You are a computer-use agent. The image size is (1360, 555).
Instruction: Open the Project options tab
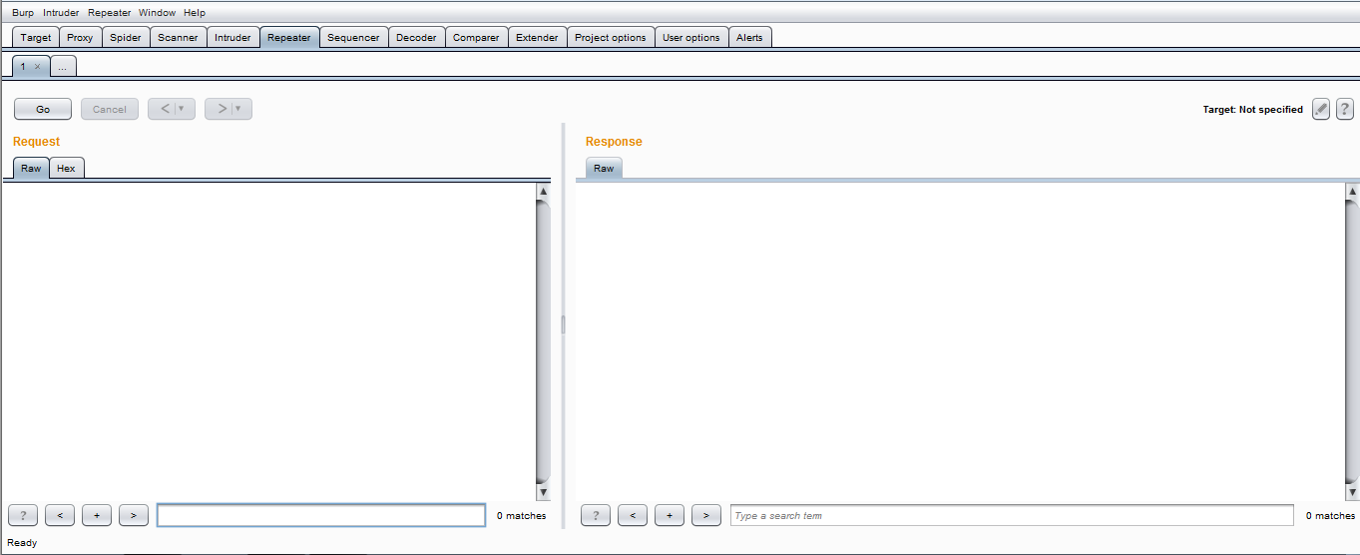[611, 37]
